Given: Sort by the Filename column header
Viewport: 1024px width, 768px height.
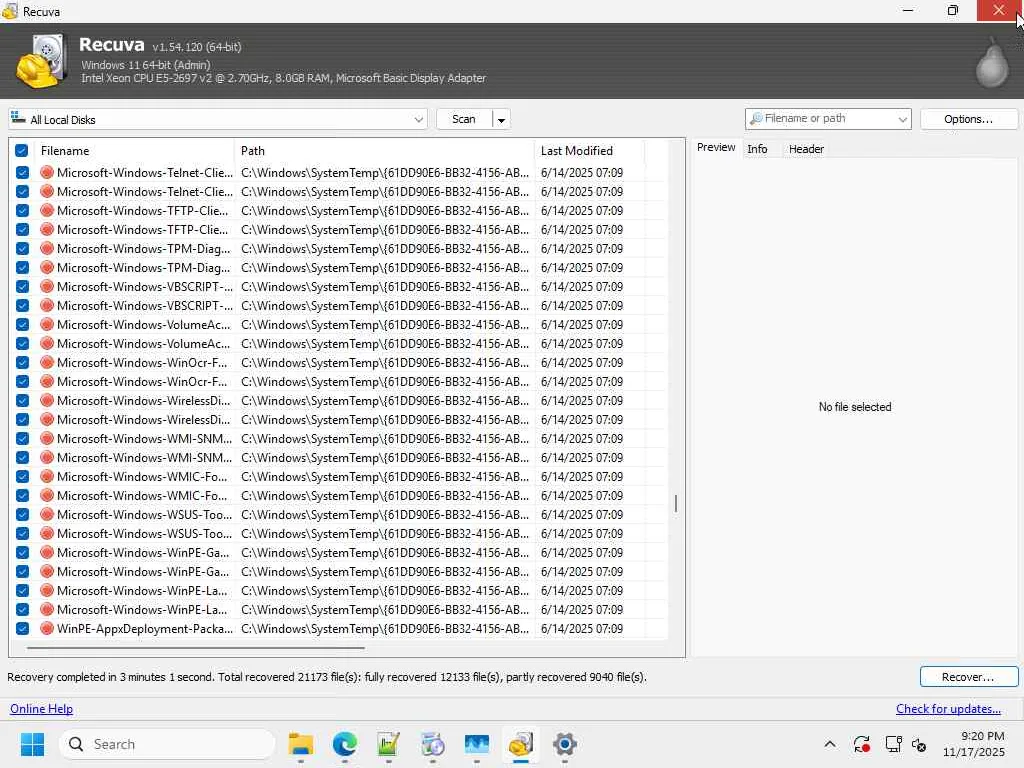Looking at the screenshot, I should [134, 151].
